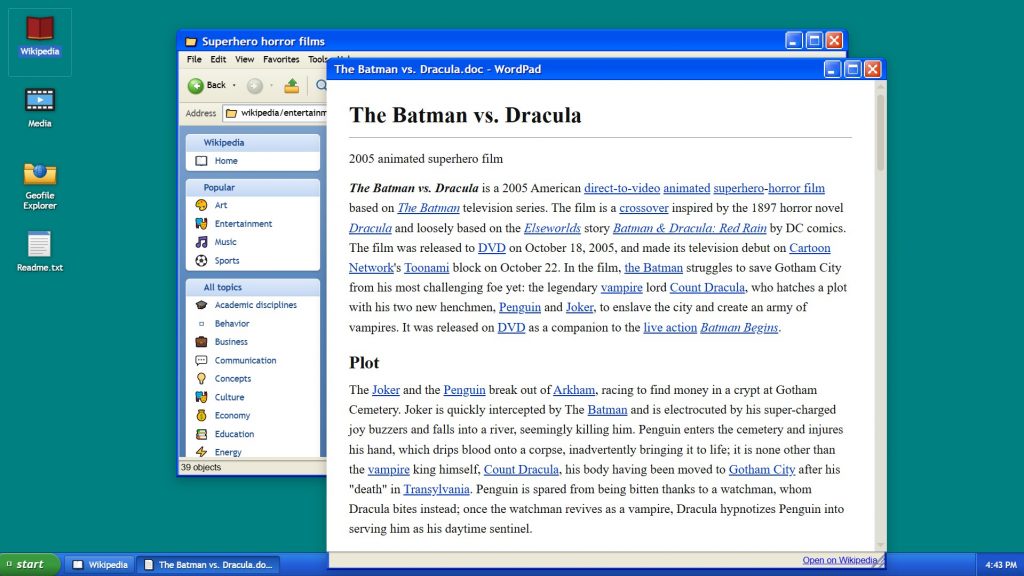Open the Batman & Dracula: Red Rain link

[689, 228]
